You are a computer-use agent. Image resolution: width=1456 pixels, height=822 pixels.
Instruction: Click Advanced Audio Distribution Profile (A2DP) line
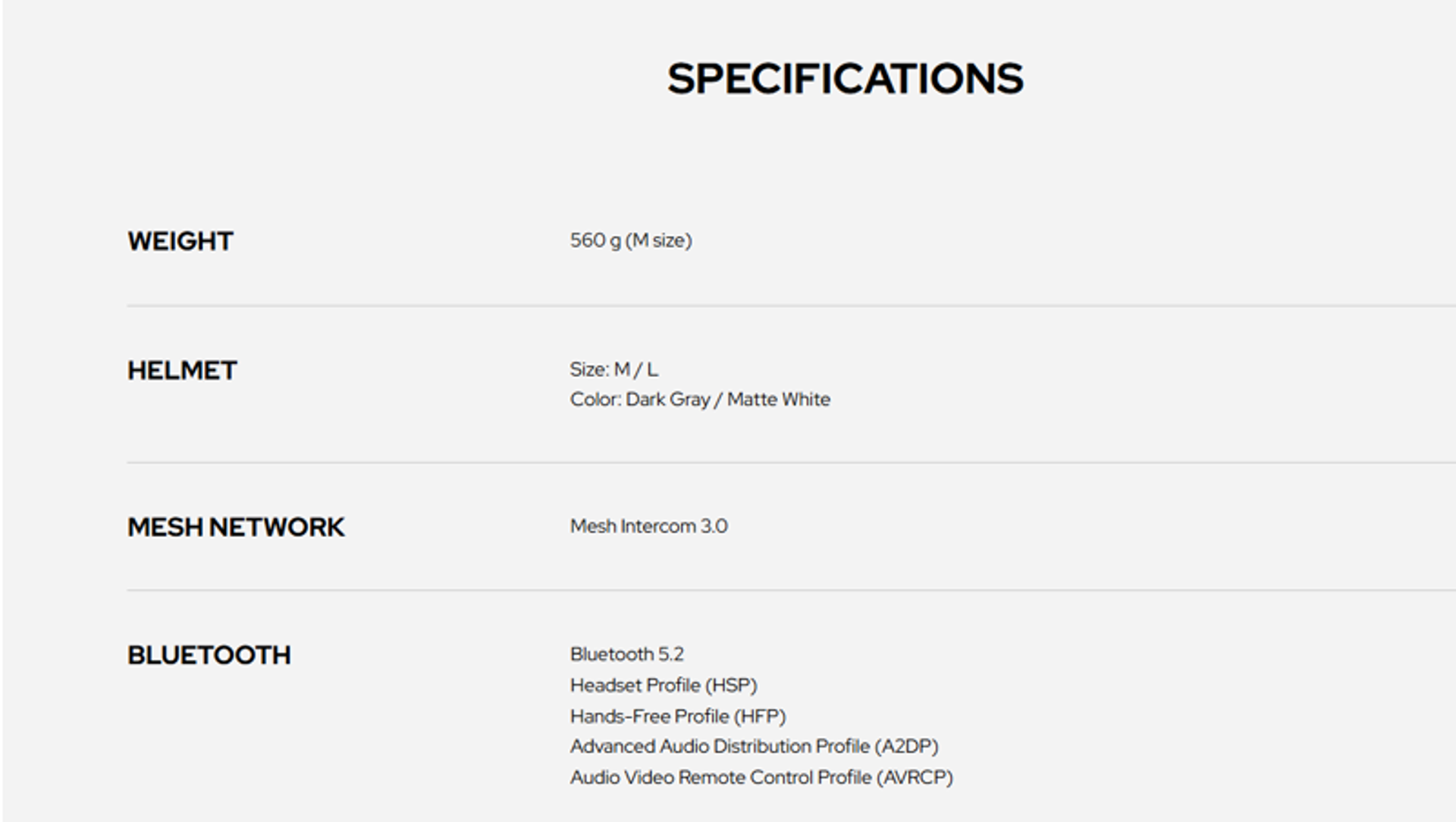(754, 747)
